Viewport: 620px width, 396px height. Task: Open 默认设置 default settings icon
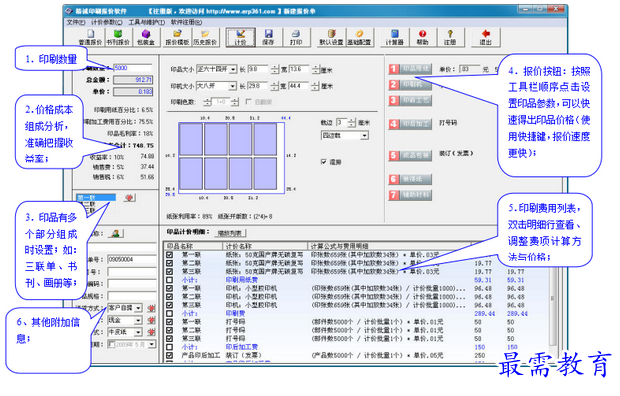331,37
